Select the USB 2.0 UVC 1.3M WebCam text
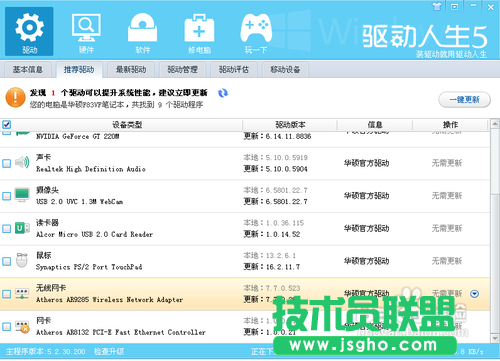The width and height of the screenshot is (500, 361). coord(79,202)
